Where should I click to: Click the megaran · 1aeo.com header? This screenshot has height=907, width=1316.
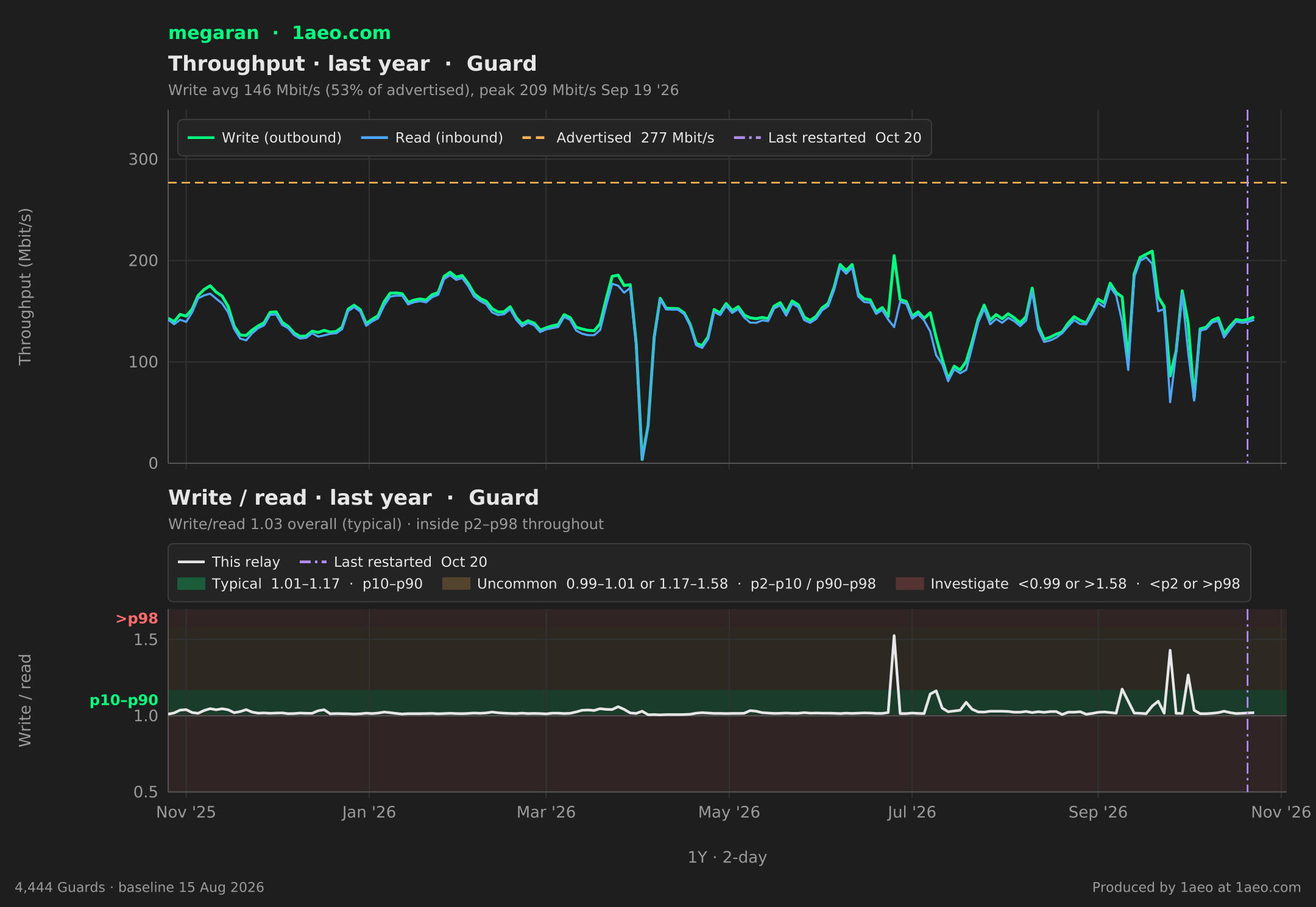tap(280, 33)
